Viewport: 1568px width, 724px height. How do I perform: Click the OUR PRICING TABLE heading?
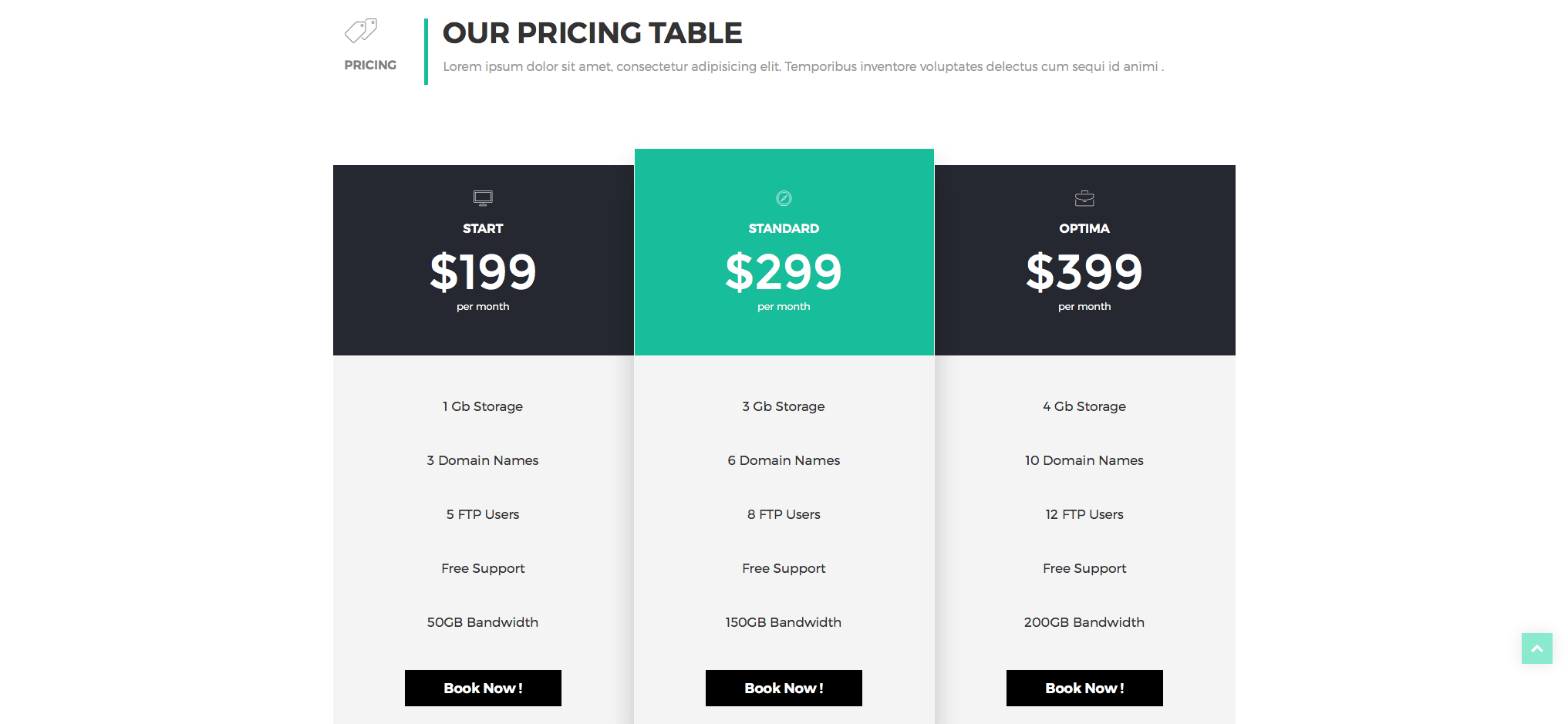point(592,33)
